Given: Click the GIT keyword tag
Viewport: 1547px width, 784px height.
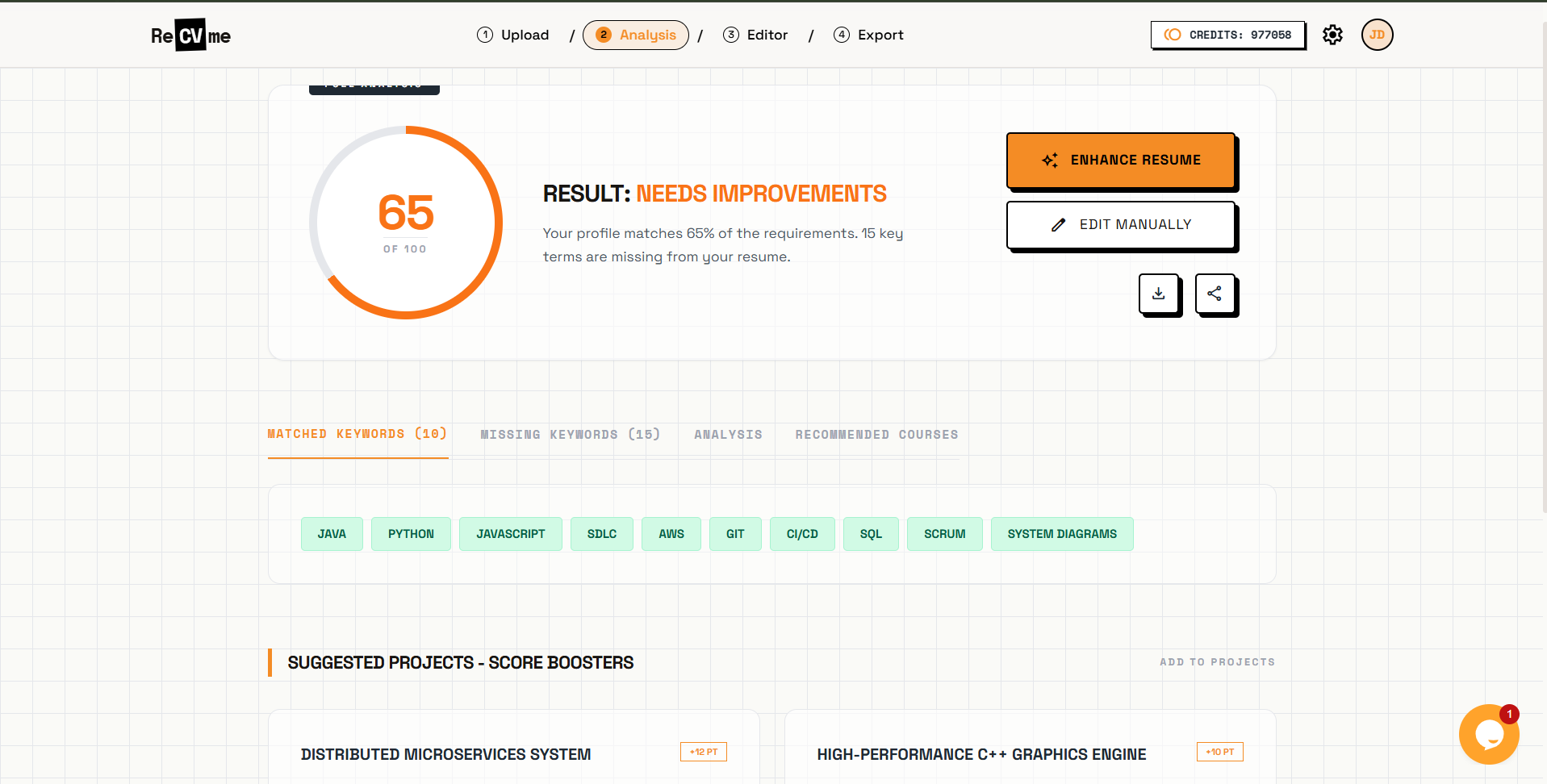Looking at the screenshot, I should [735, 534].
